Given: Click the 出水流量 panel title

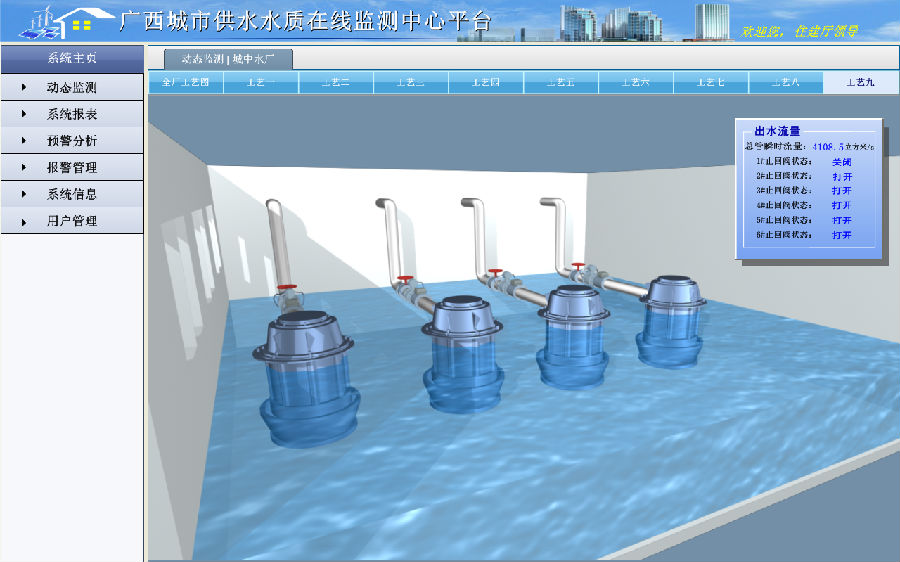Looking at the screenshot, I should tap(777, 131).
